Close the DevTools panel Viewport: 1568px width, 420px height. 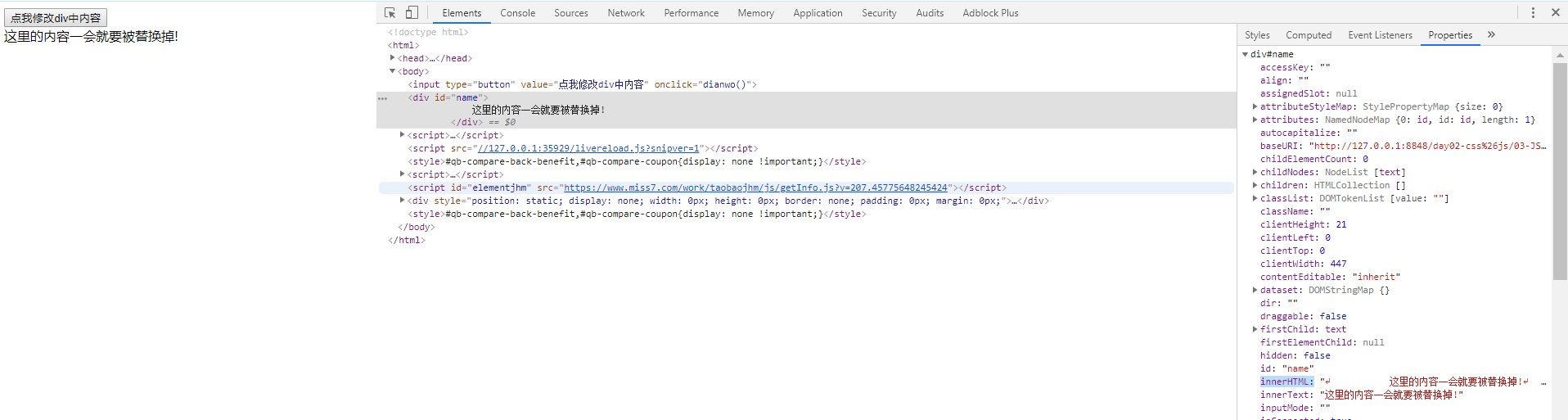[x=1556, y=12]
